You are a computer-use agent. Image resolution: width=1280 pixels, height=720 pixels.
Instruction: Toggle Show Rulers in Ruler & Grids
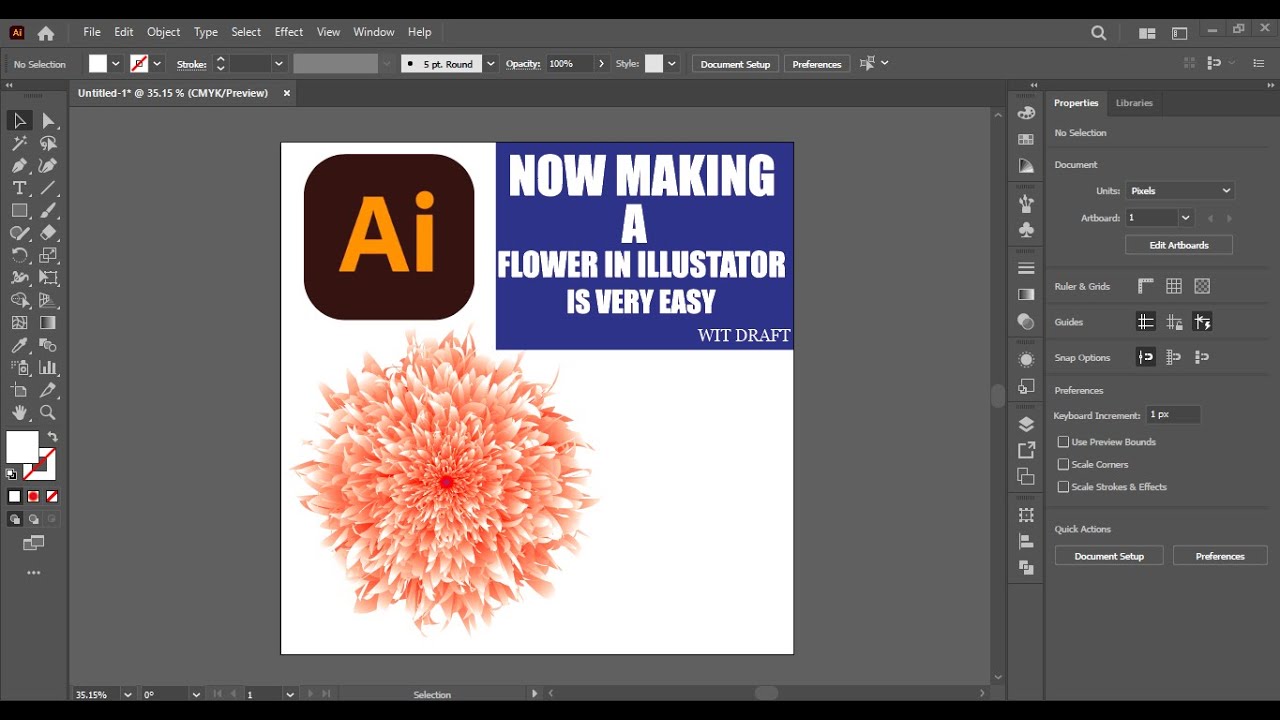(x=1146, y=286)
